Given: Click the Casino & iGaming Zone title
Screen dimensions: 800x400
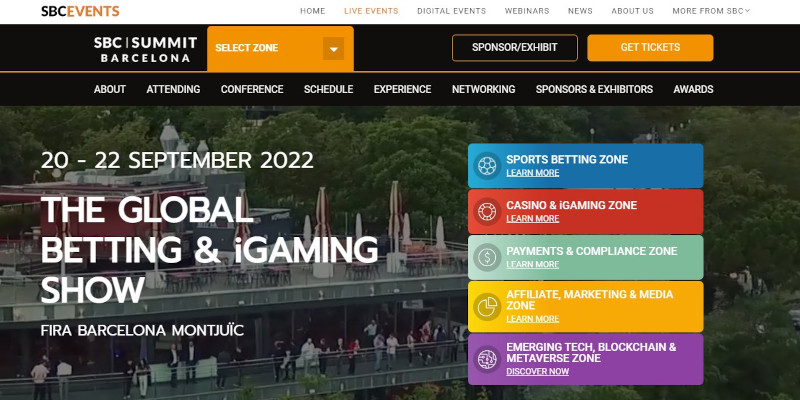Looking at the screenshot, I should click(571, 205).
